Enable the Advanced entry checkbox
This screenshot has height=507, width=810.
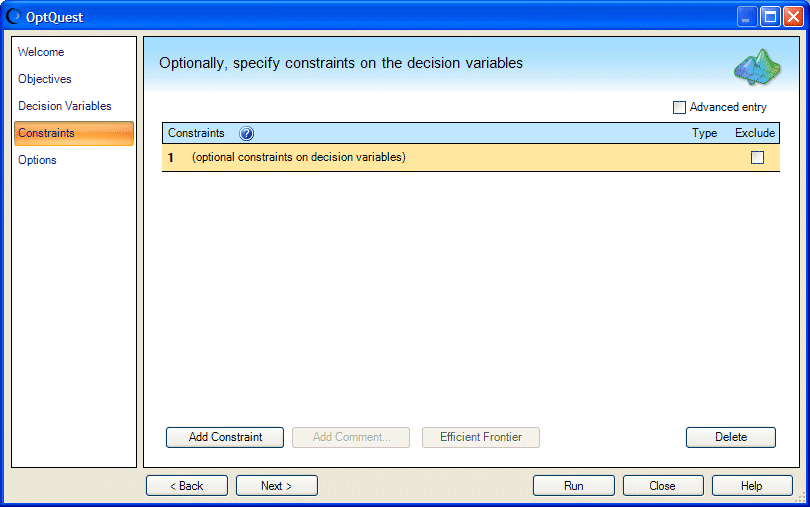pyautogui.click(x=679, y=107)
